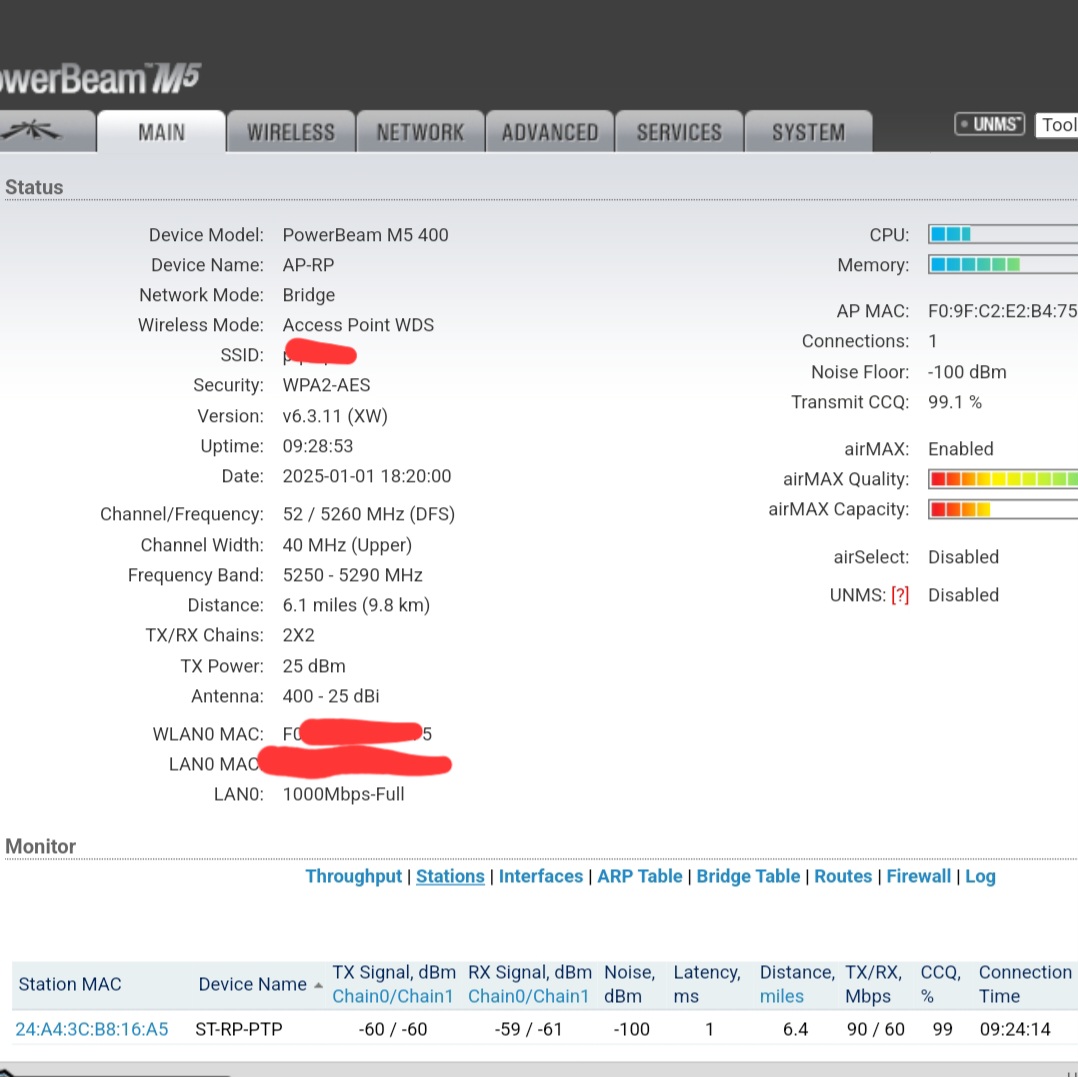The height and width of the screenshot is (1077, 1078).
Task: Select the airMAX value Enabled
Action: pyautogui.click(x=960, y=449)
